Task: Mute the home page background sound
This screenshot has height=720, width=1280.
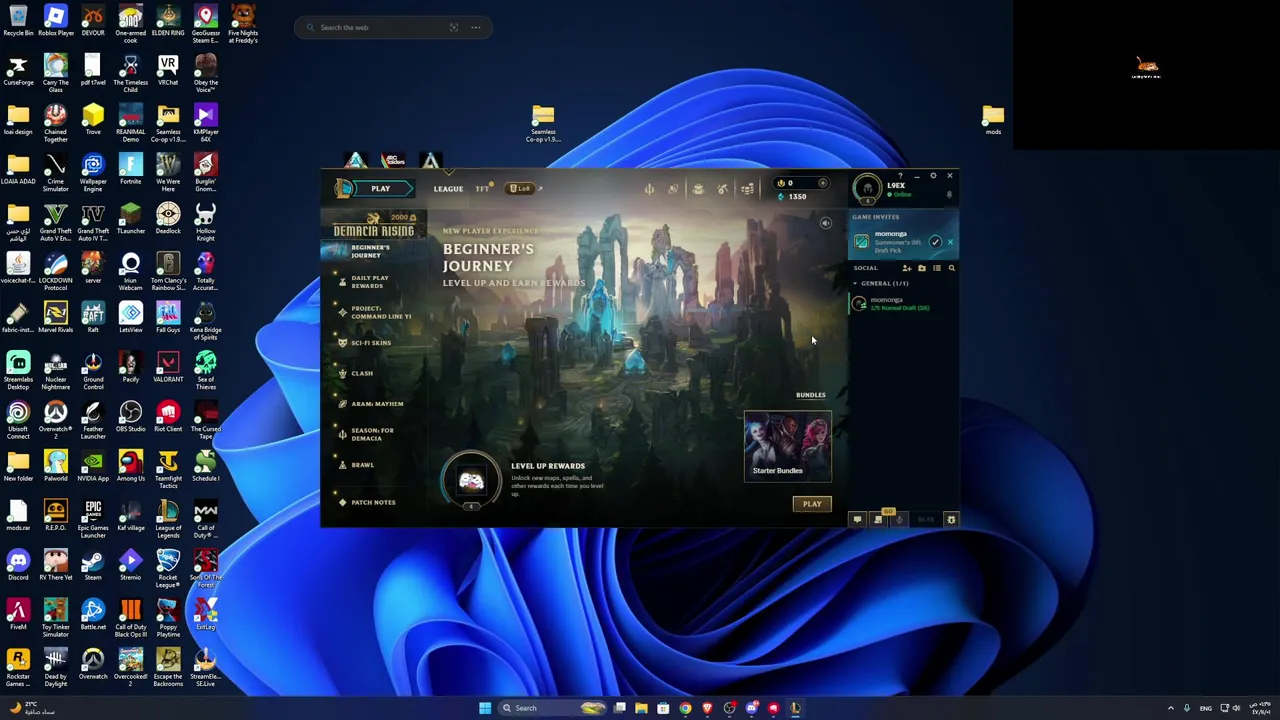Action: coord(825,224)
